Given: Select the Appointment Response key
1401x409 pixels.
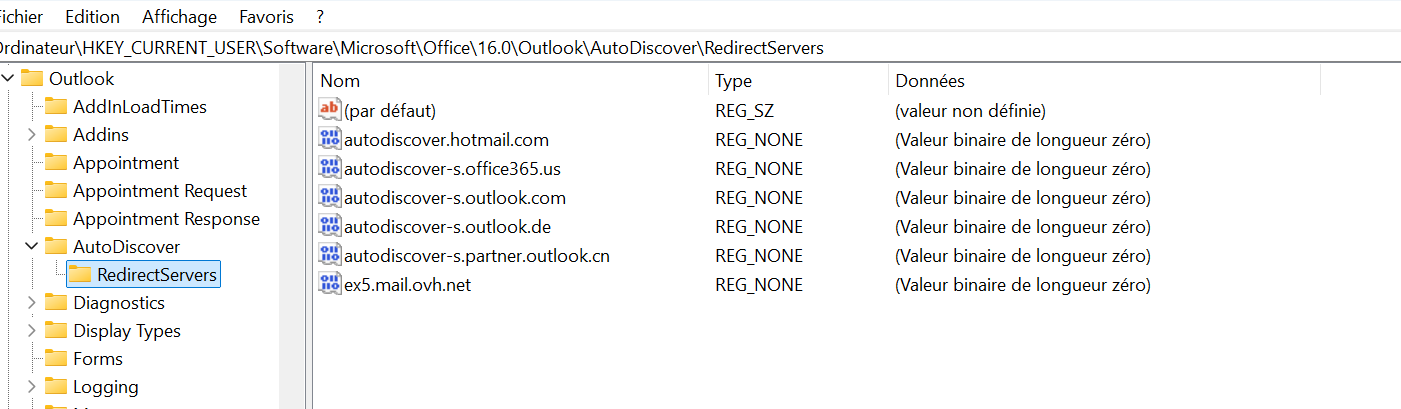Looking at the screenshot, I should (166, 218).
